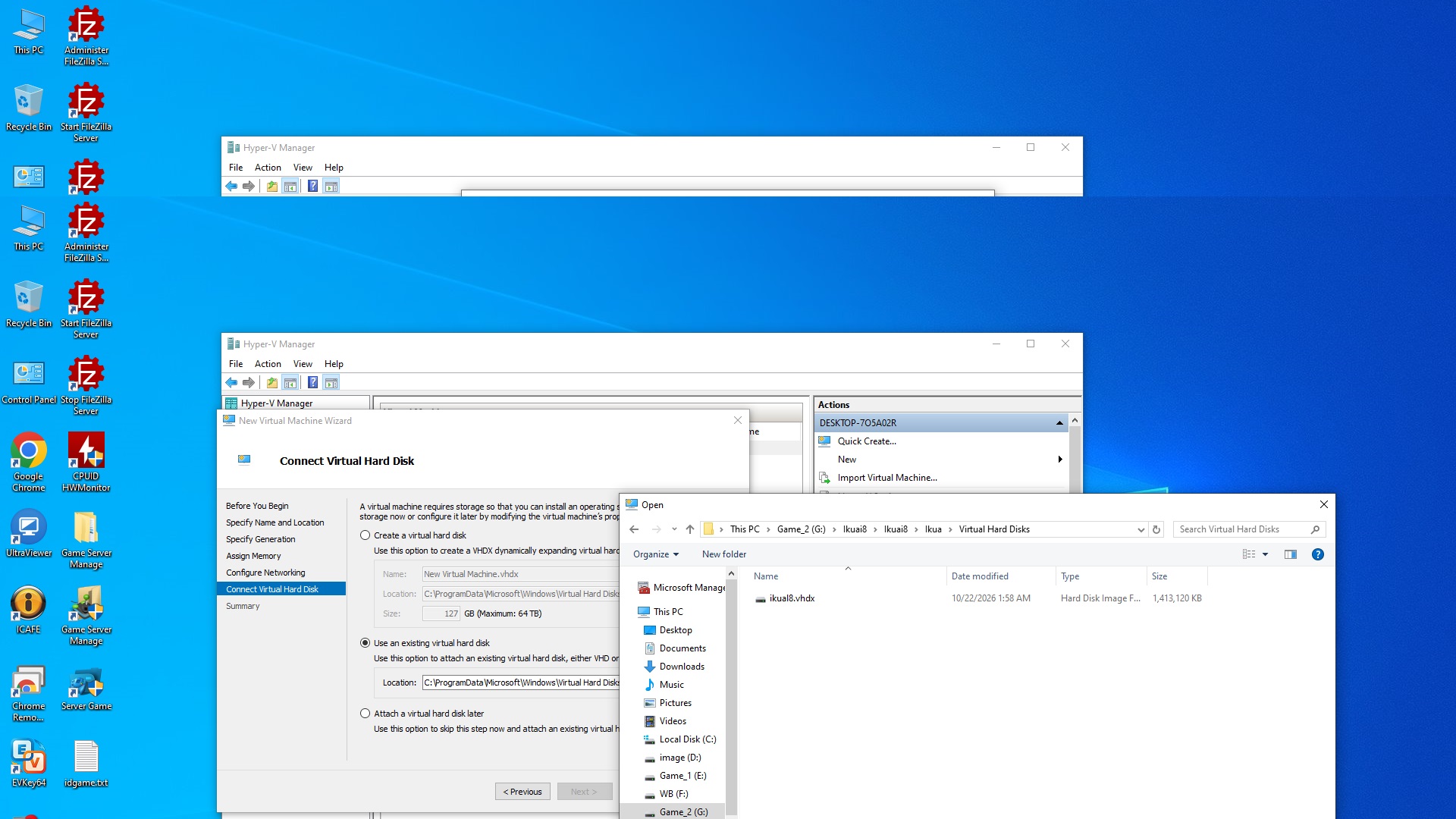
Task: Open the help icon in Open dialog
Action: [1318, 554]
